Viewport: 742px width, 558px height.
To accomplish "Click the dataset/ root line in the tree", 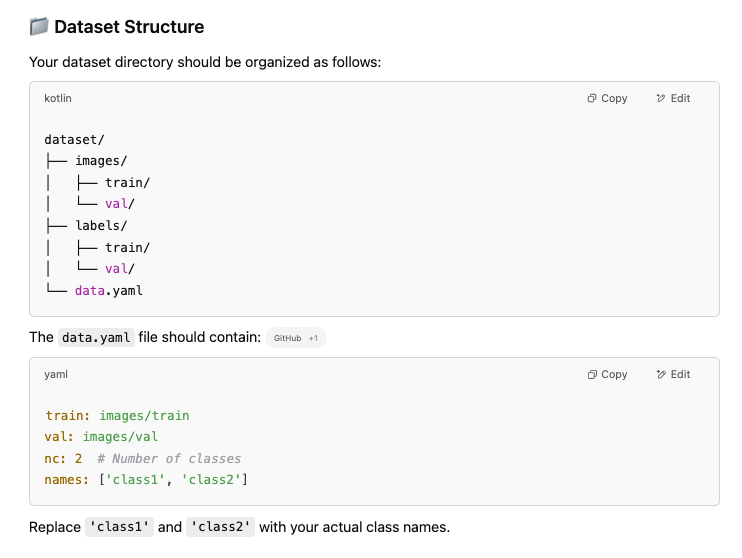I will coord(74,140).
